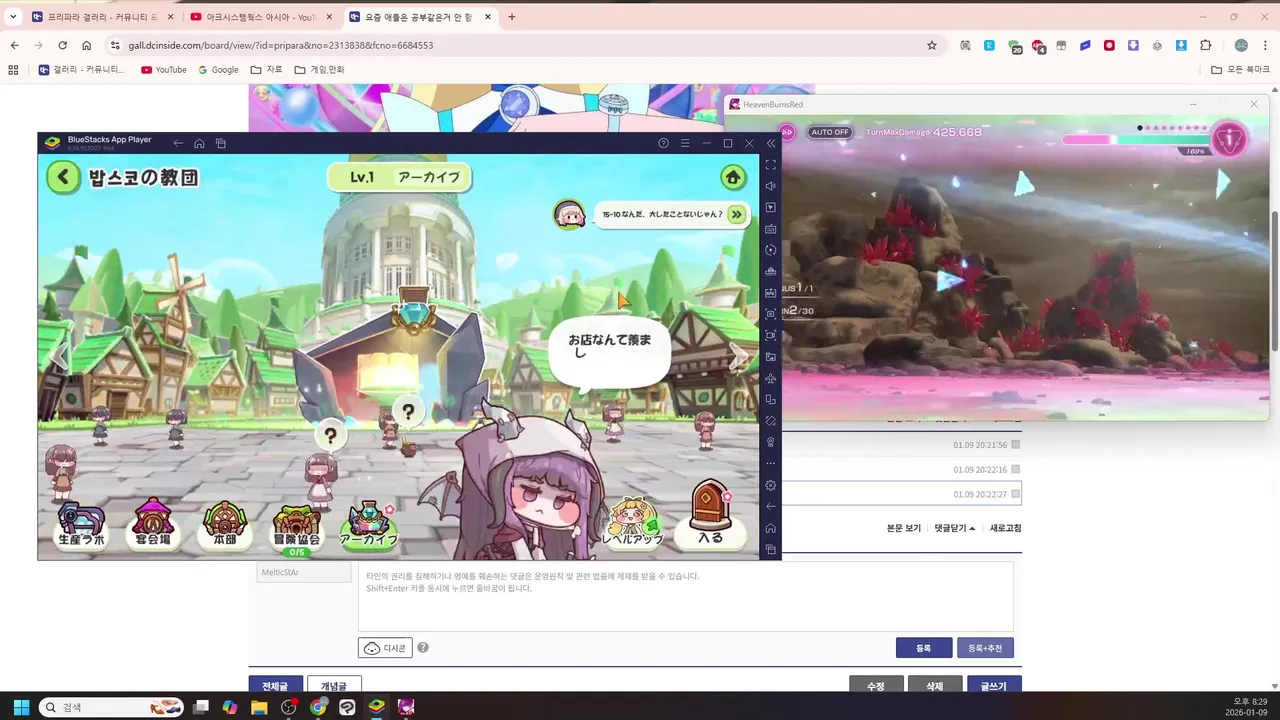Advance the notification with the double-arrow button
Viewport: 1280px width, 720px height.
737,214
